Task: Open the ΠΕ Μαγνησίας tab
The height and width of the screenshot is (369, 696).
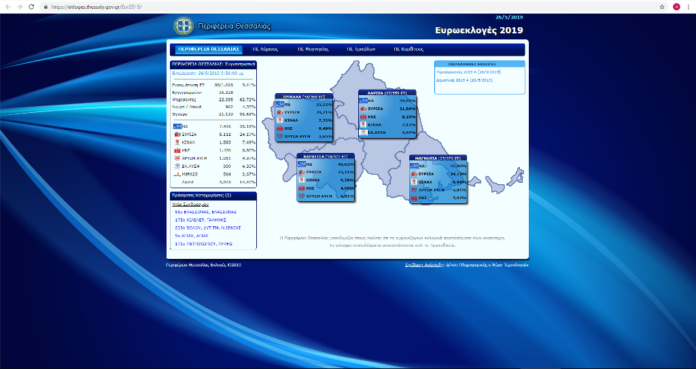Action: click(313, 49)
